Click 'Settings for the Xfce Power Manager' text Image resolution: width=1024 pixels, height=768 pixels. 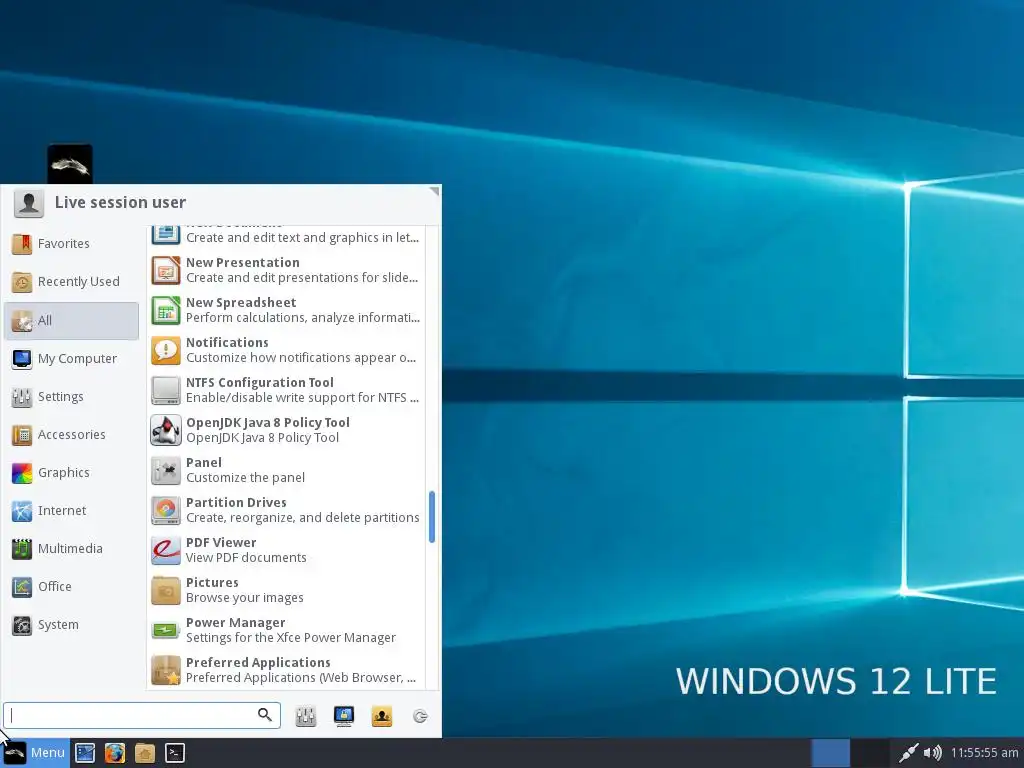point(291,637)
